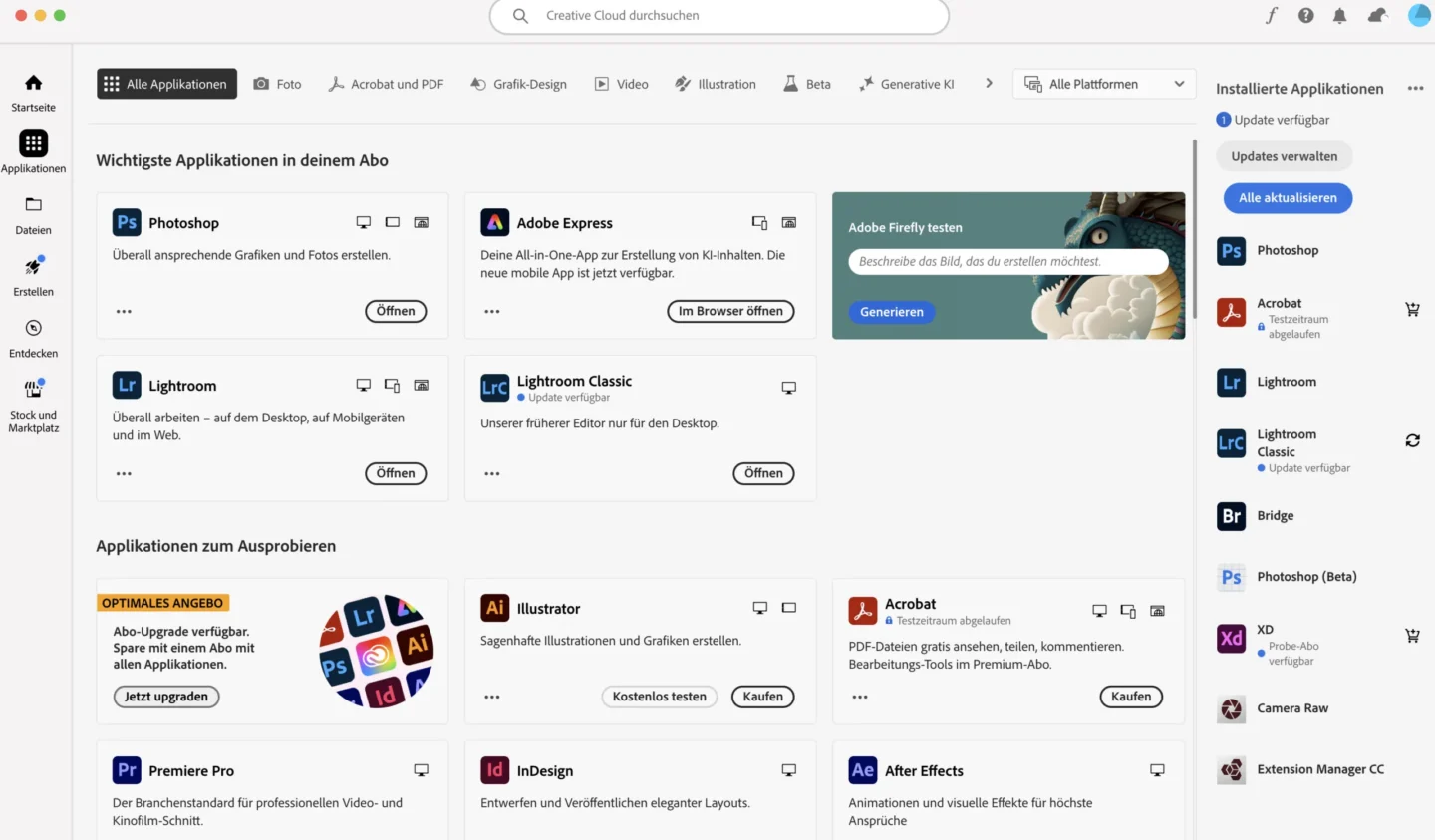
Task: Open Photoshop card more options menu
Action: click(124, 312)
